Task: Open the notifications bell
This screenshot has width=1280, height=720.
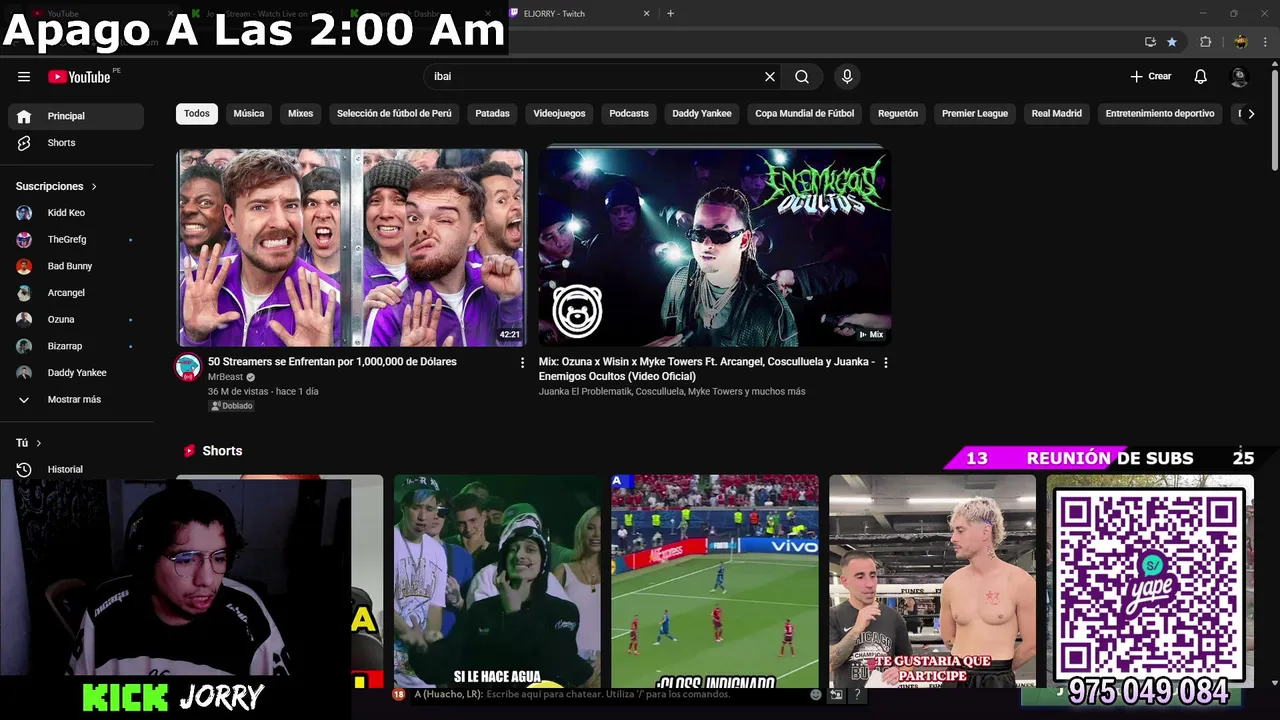Action: point(1201,77)
